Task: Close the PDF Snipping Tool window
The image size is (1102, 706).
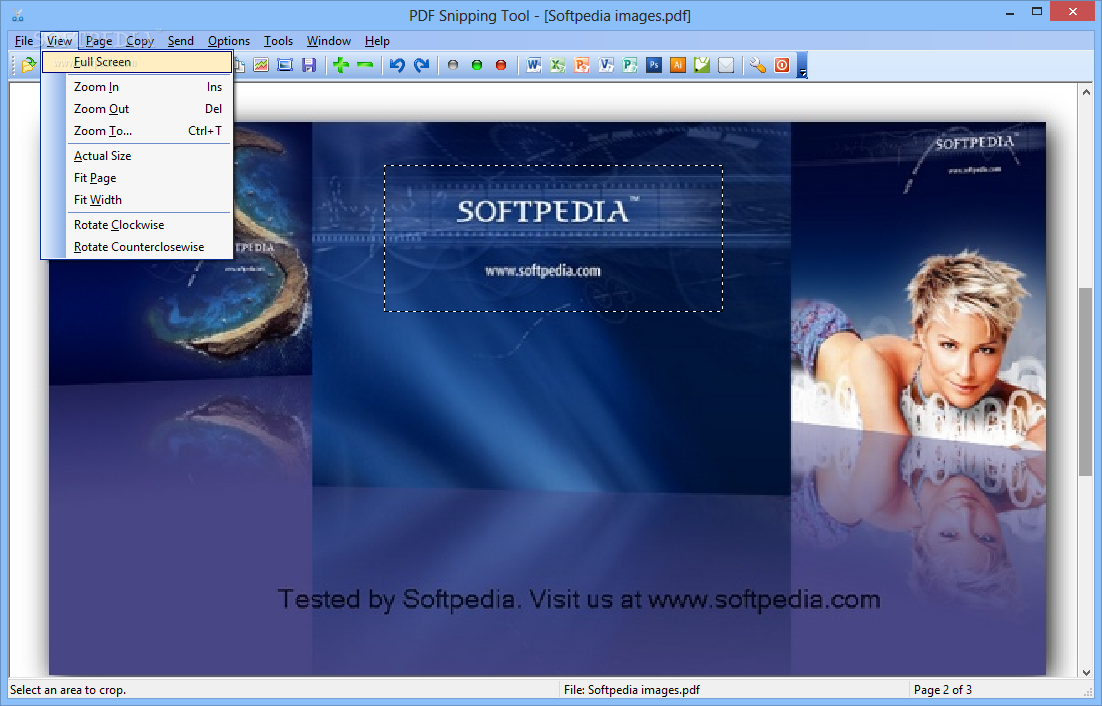Action: tap(1073, 12)
